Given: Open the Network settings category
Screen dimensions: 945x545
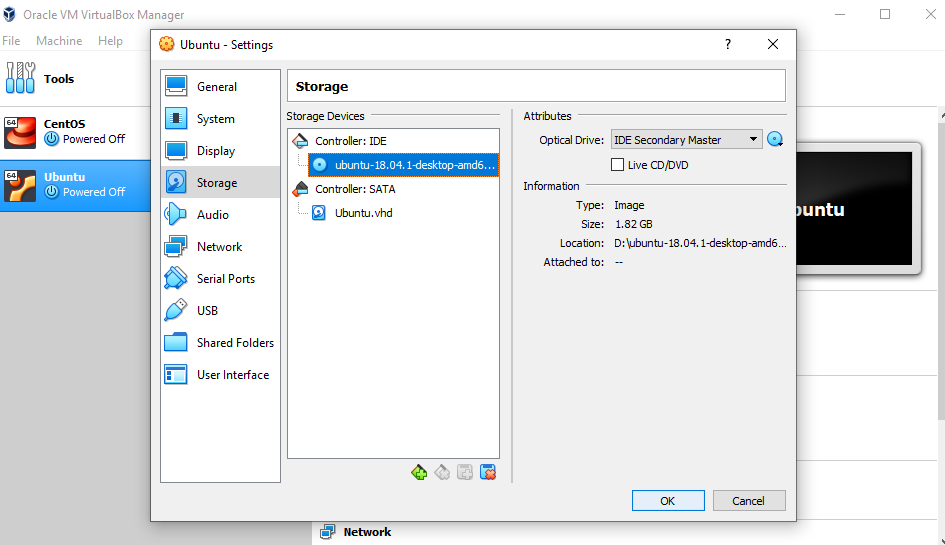Looking at the screenshot, I should coord(220,247).
